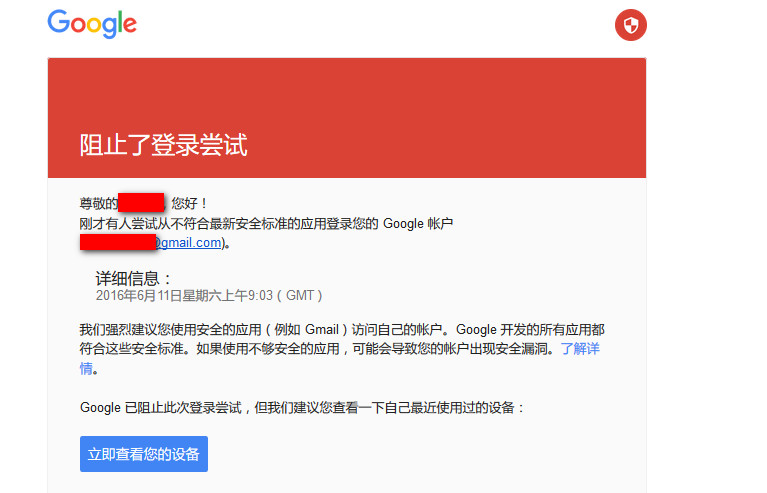
Task: Open the 了解详情 learn more link
Action: click(x=580, y=349)
